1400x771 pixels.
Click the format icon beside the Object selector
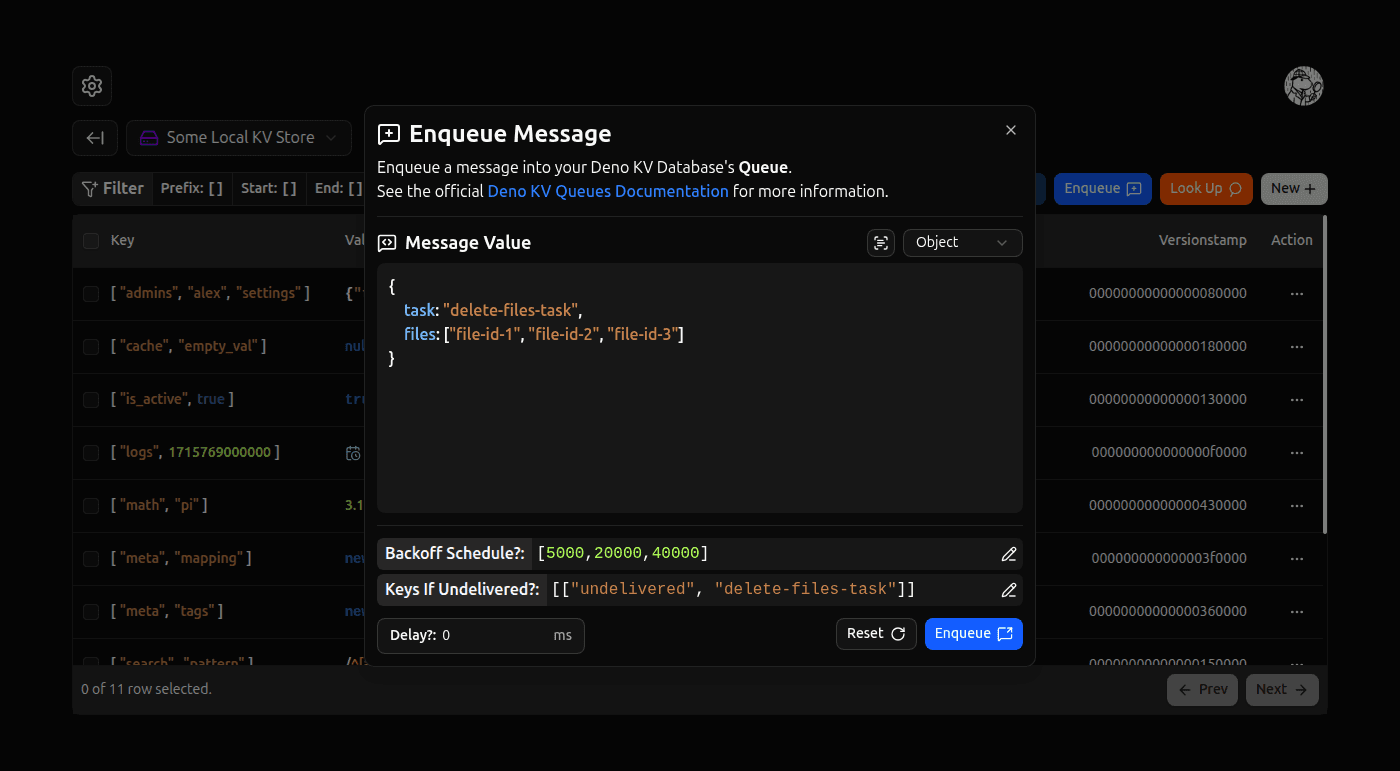tap(881, 242)
